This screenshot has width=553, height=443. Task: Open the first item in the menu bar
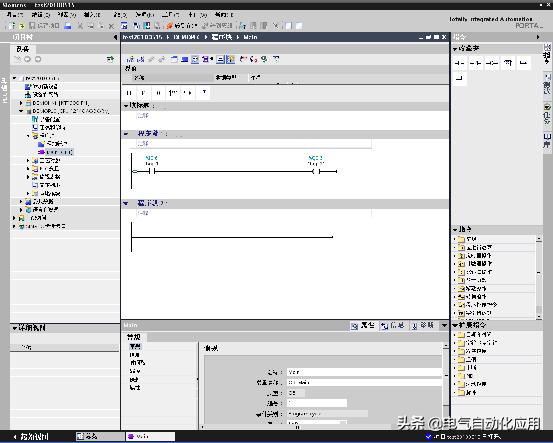coord(15,15)
